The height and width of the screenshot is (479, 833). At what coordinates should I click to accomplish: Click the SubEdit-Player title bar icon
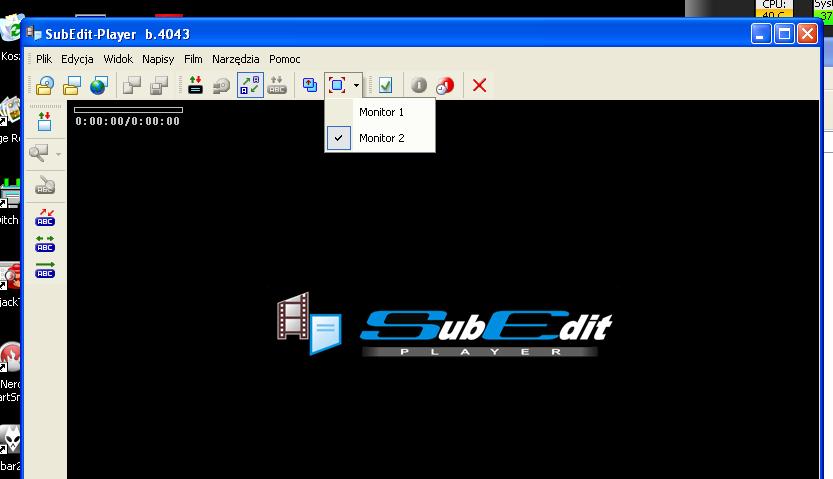pyautogui.click(x=33, y=33)
